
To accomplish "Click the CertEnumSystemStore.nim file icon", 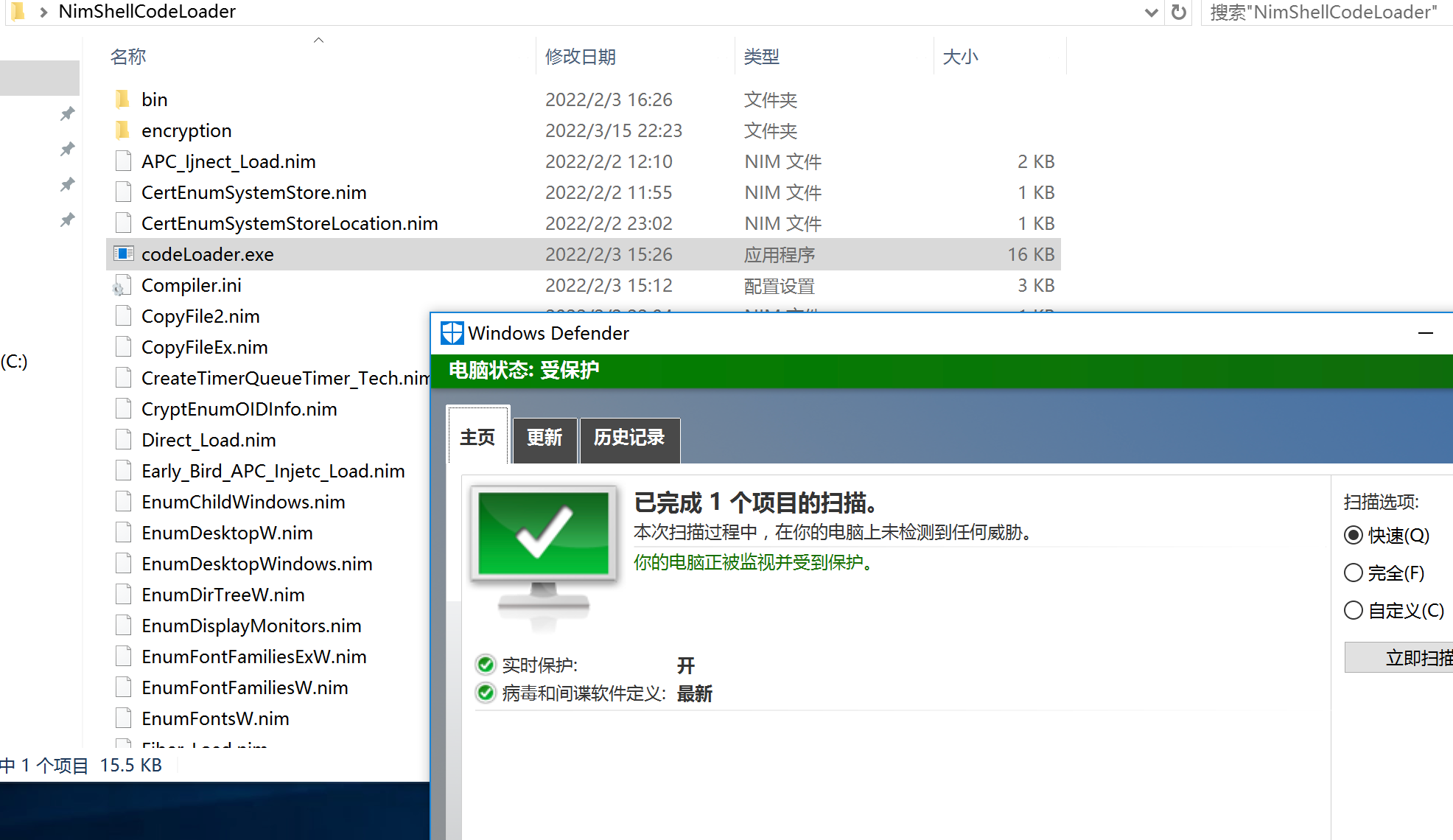I will click(x=123, y=192).
